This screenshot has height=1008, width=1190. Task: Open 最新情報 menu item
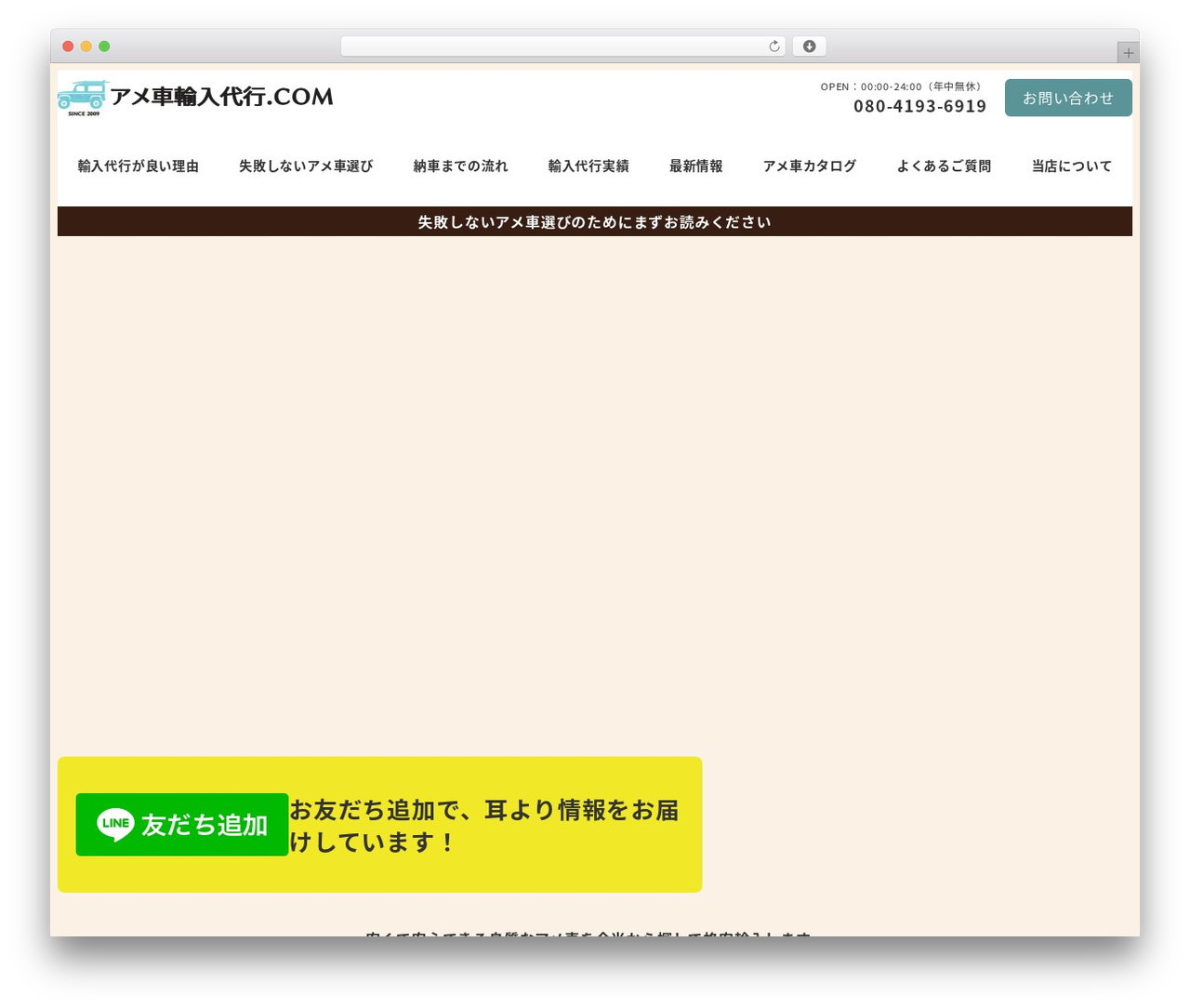[x=696, y=166]
